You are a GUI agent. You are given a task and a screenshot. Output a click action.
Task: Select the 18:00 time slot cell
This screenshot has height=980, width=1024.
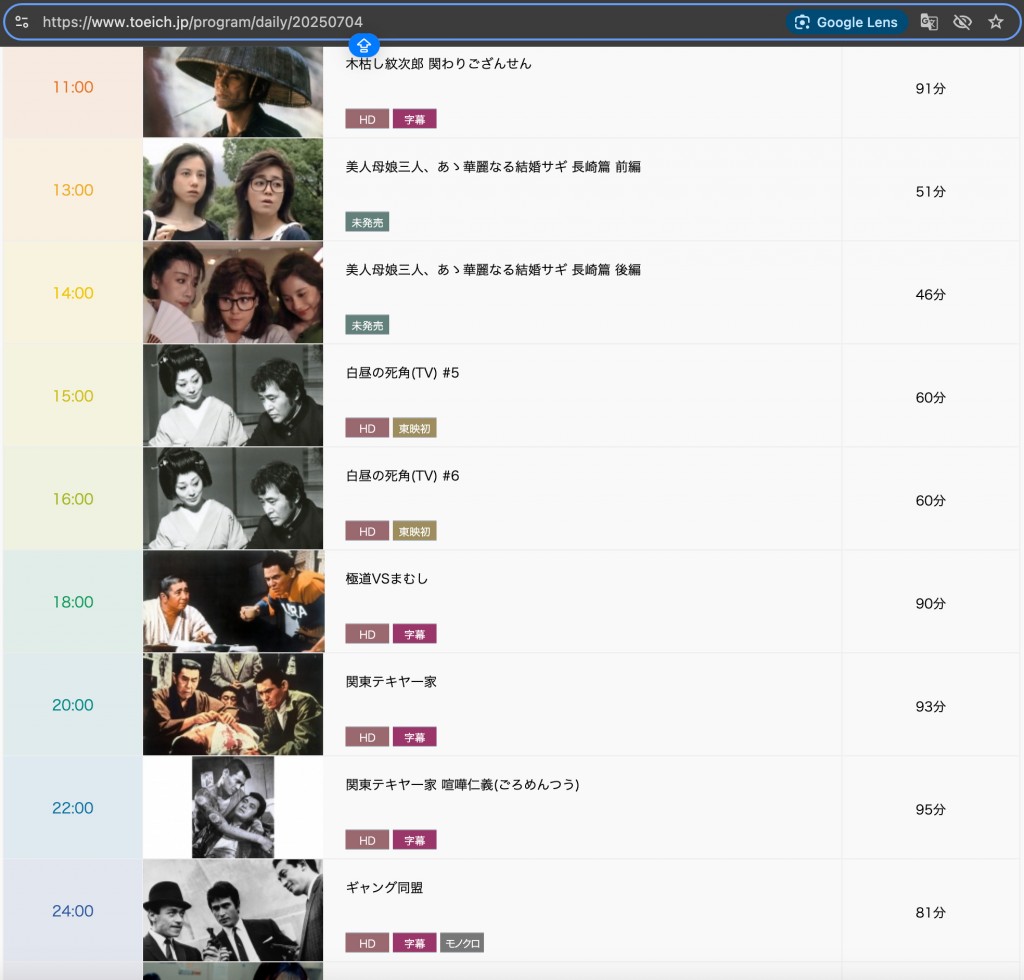[73, 602]
